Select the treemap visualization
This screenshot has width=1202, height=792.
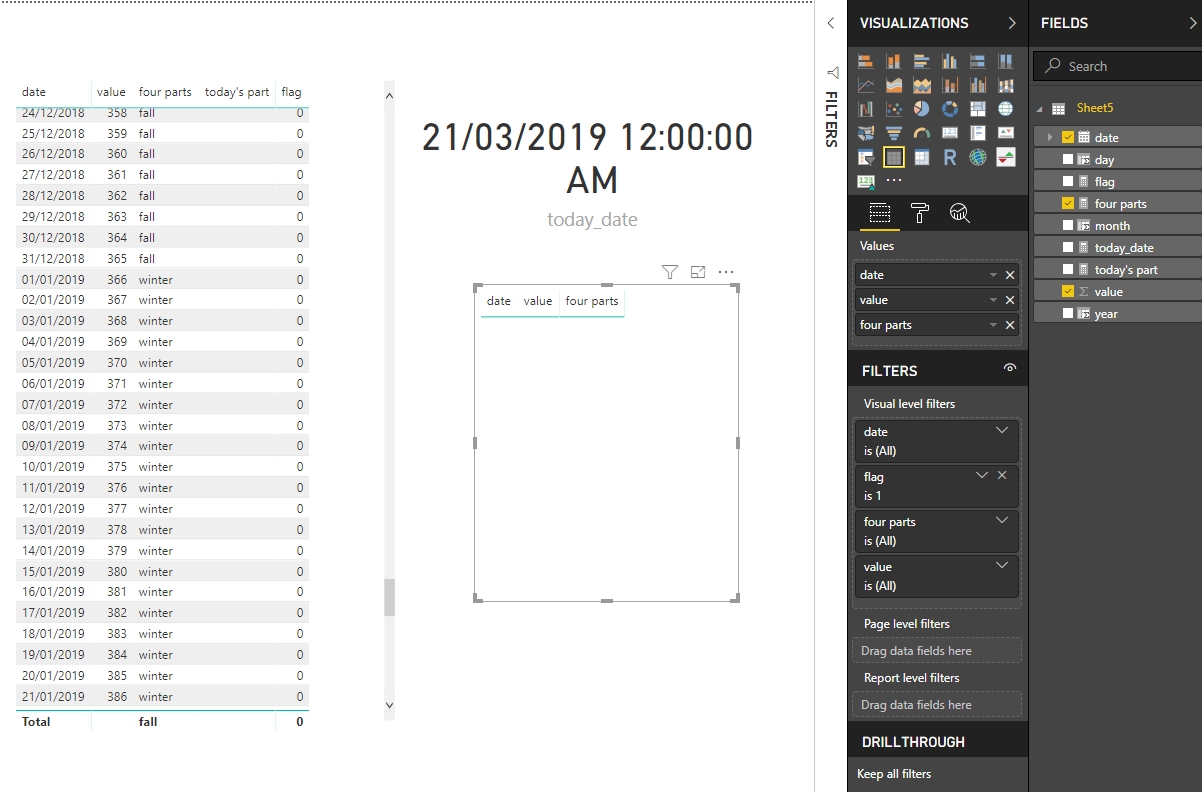pyautogui.click(x=978, y=109)
